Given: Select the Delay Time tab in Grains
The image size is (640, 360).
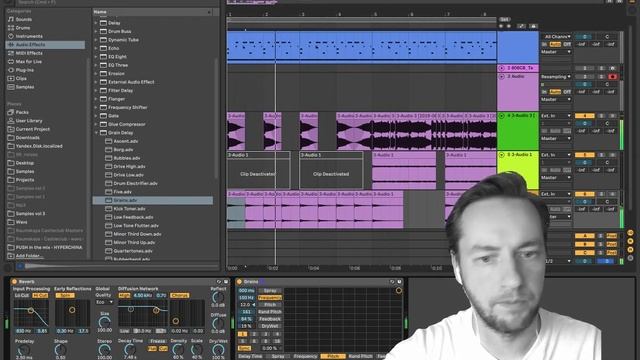Looking at the screenshot, I should [251, 356].
